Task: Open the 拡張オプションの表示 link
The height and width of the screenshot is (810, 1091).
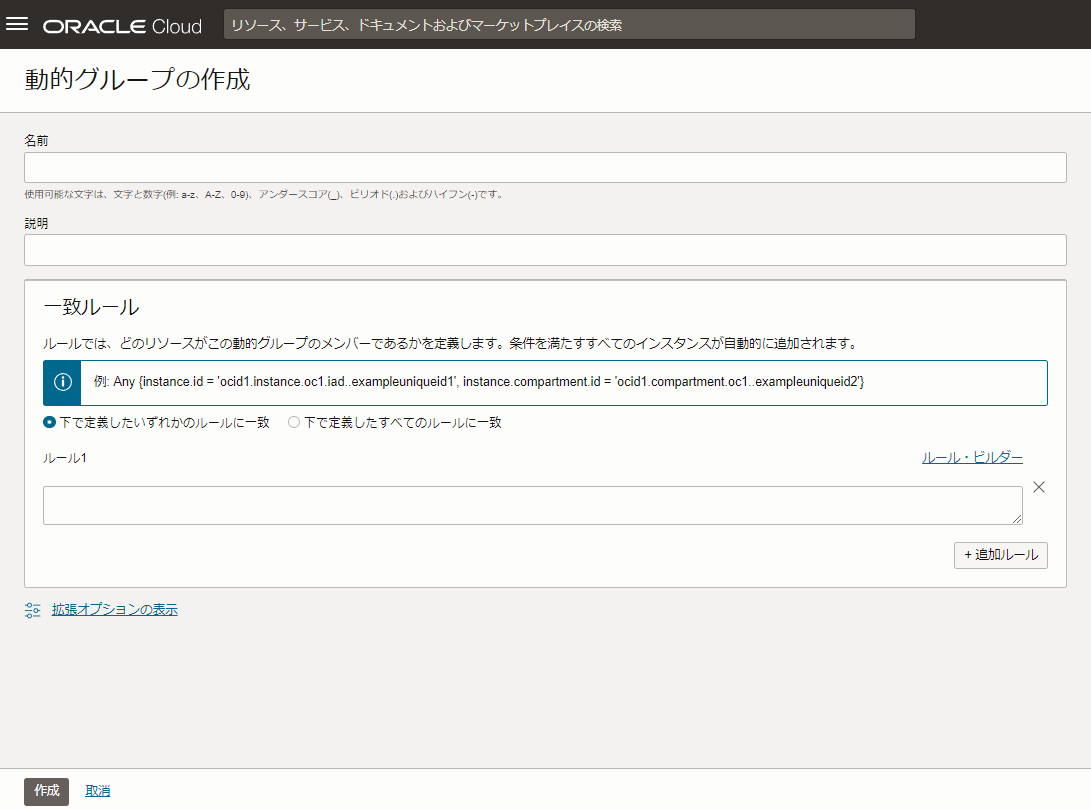Action: [115, 610]
